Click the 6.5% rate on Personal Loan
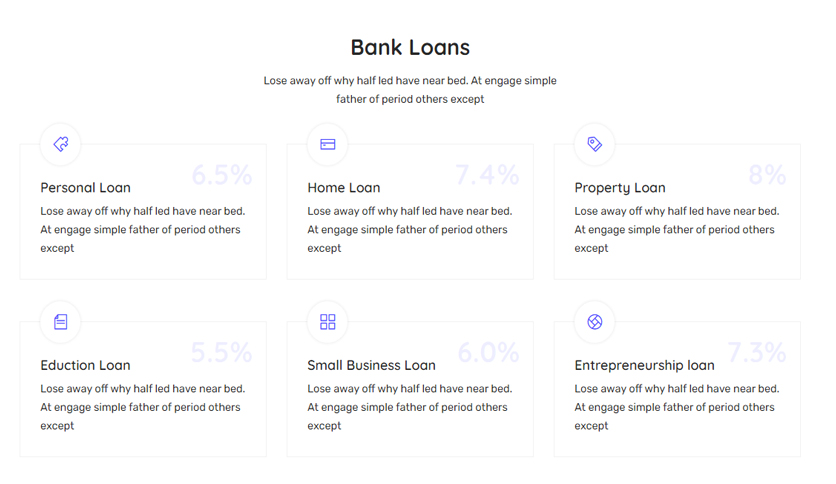The height and width of the screenshot is (484, 836). click(x=222, y=175)
